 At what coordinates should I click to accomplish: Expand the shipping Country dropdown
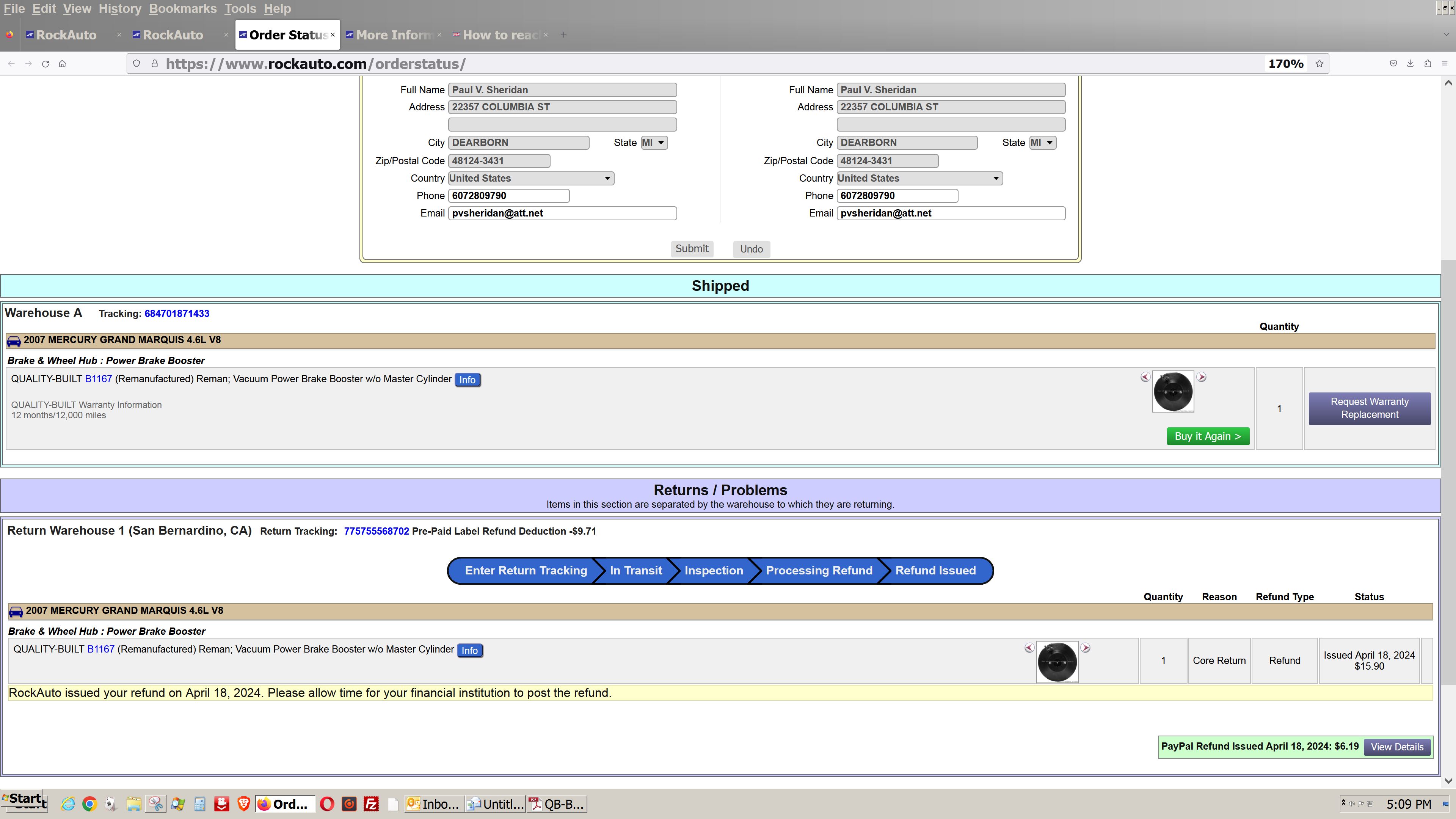(919, 179)
